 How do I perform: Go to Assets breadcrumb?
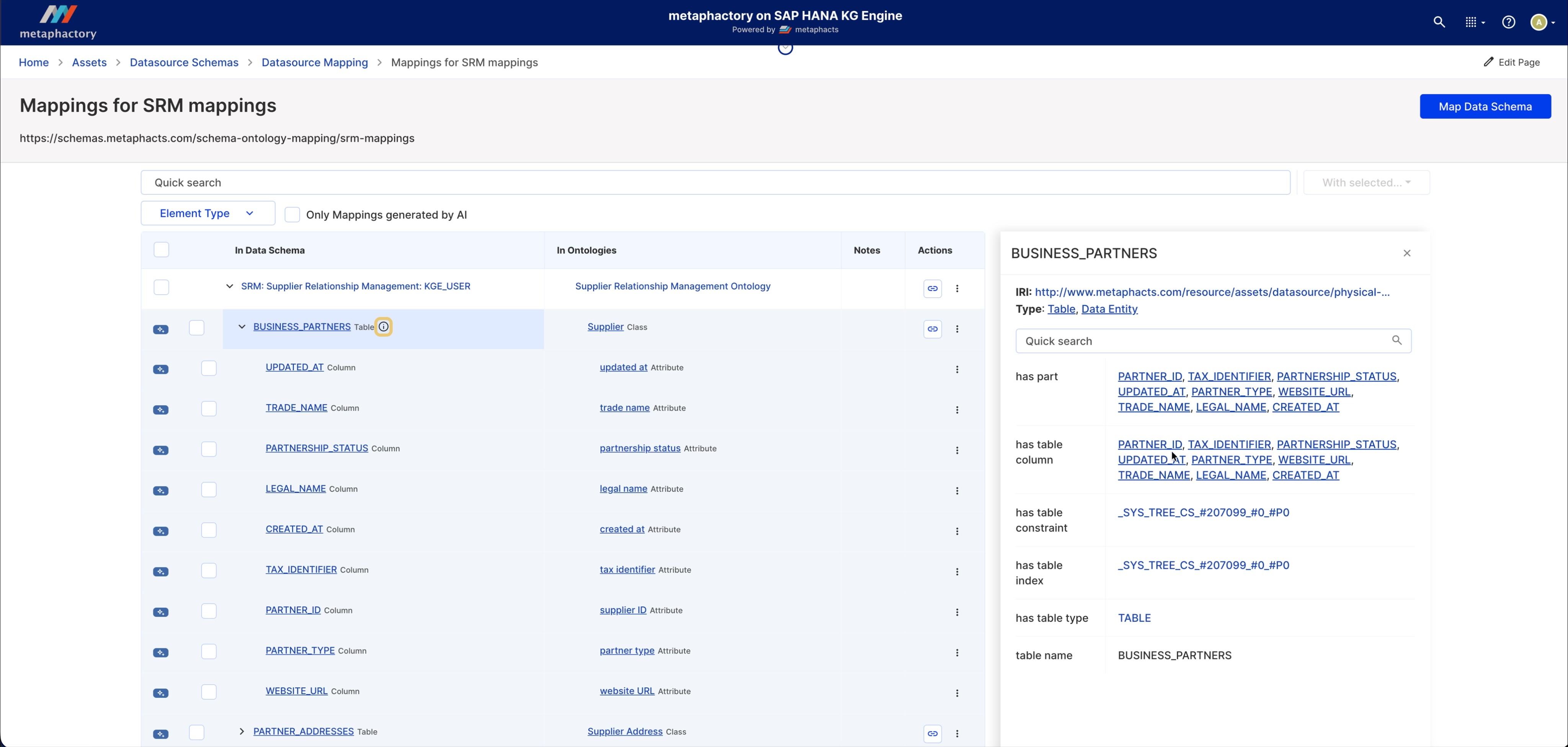tap(89, 63)
